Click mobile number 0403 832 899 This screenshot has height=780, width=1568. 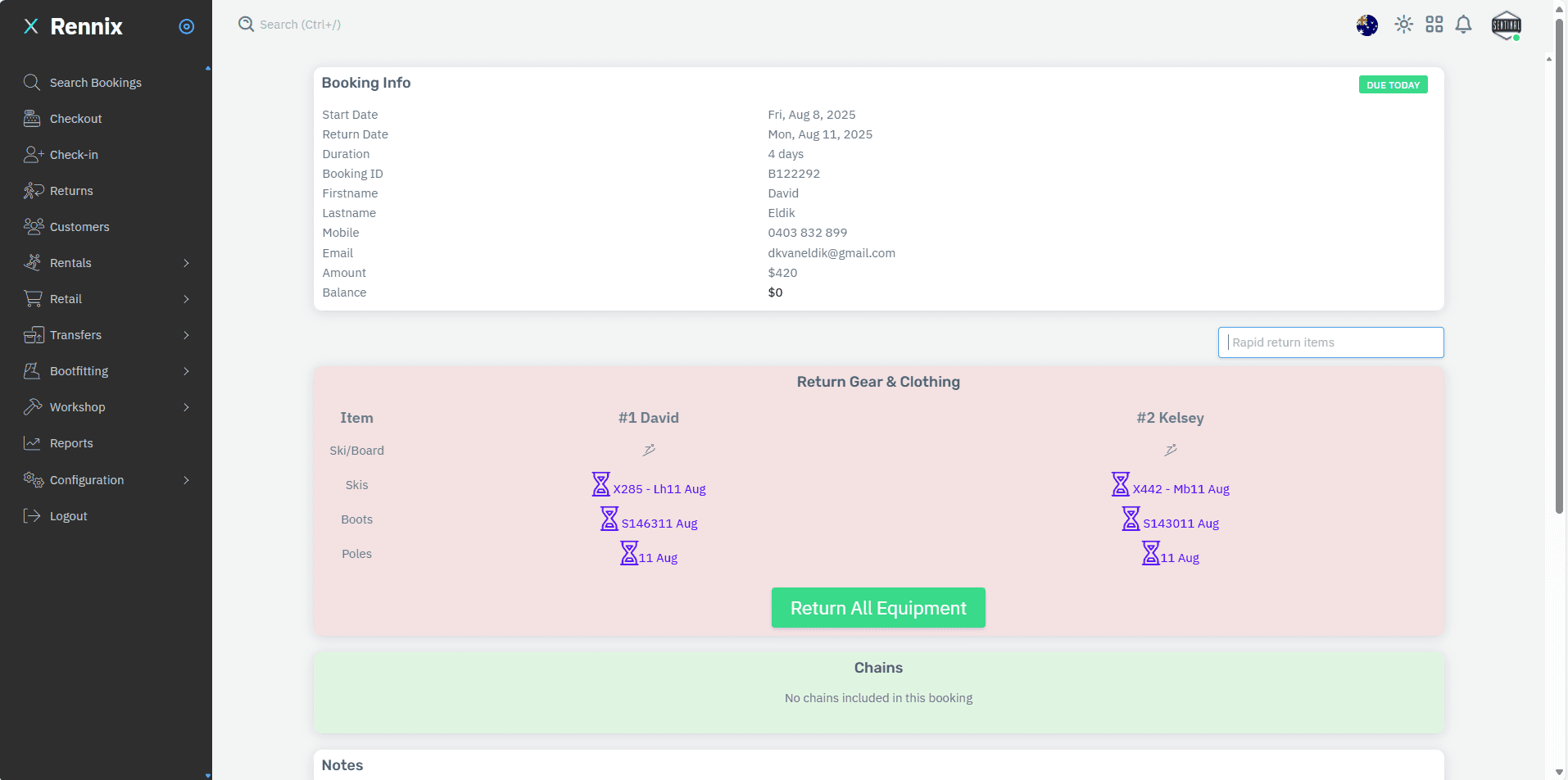point(808,233)
